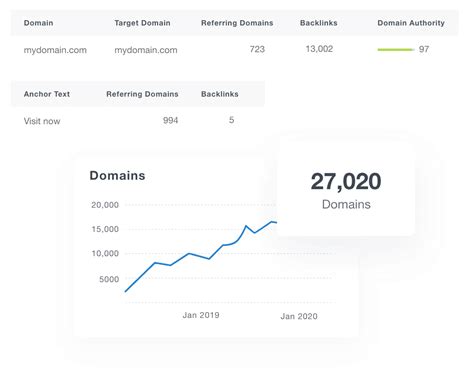This screenshot has width=474, height=380.
Task: Click the 20,000 y-axis label
Action: pyautogui.click(x=105, y=205)
